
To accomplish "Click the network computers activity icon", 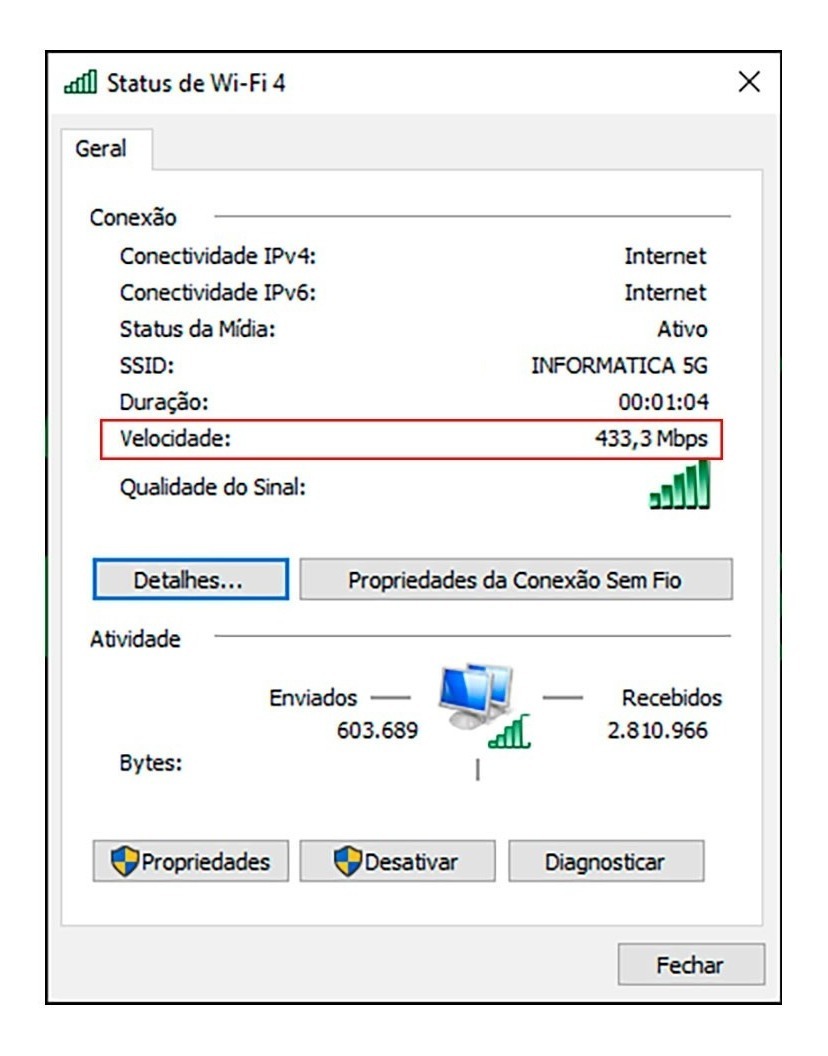I will click(x=484, y=706).
